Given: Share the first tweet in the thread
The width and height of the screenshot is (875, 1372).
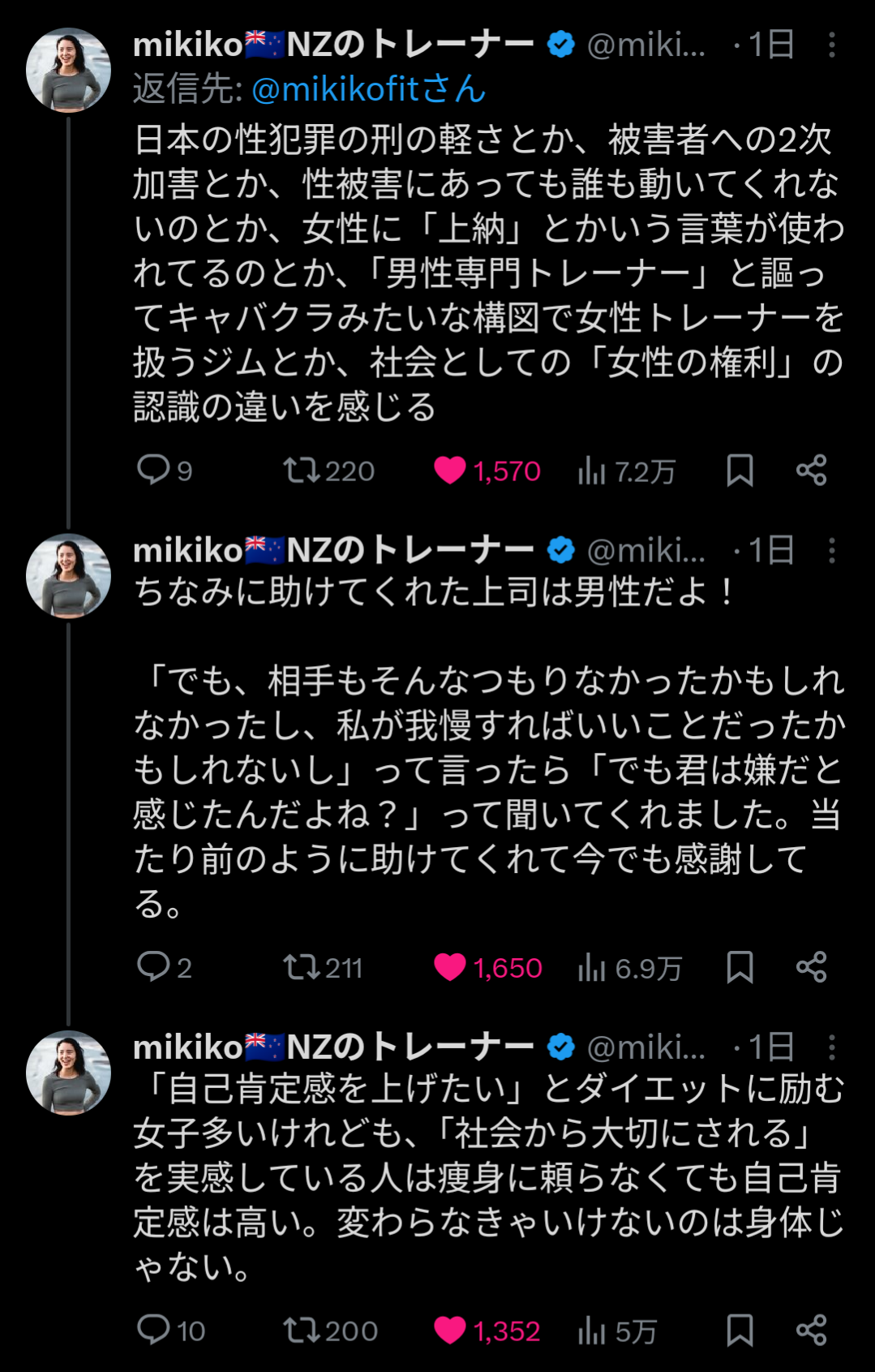Looking at the screenshot, I should pyautogui.click(x=811, y=471).
